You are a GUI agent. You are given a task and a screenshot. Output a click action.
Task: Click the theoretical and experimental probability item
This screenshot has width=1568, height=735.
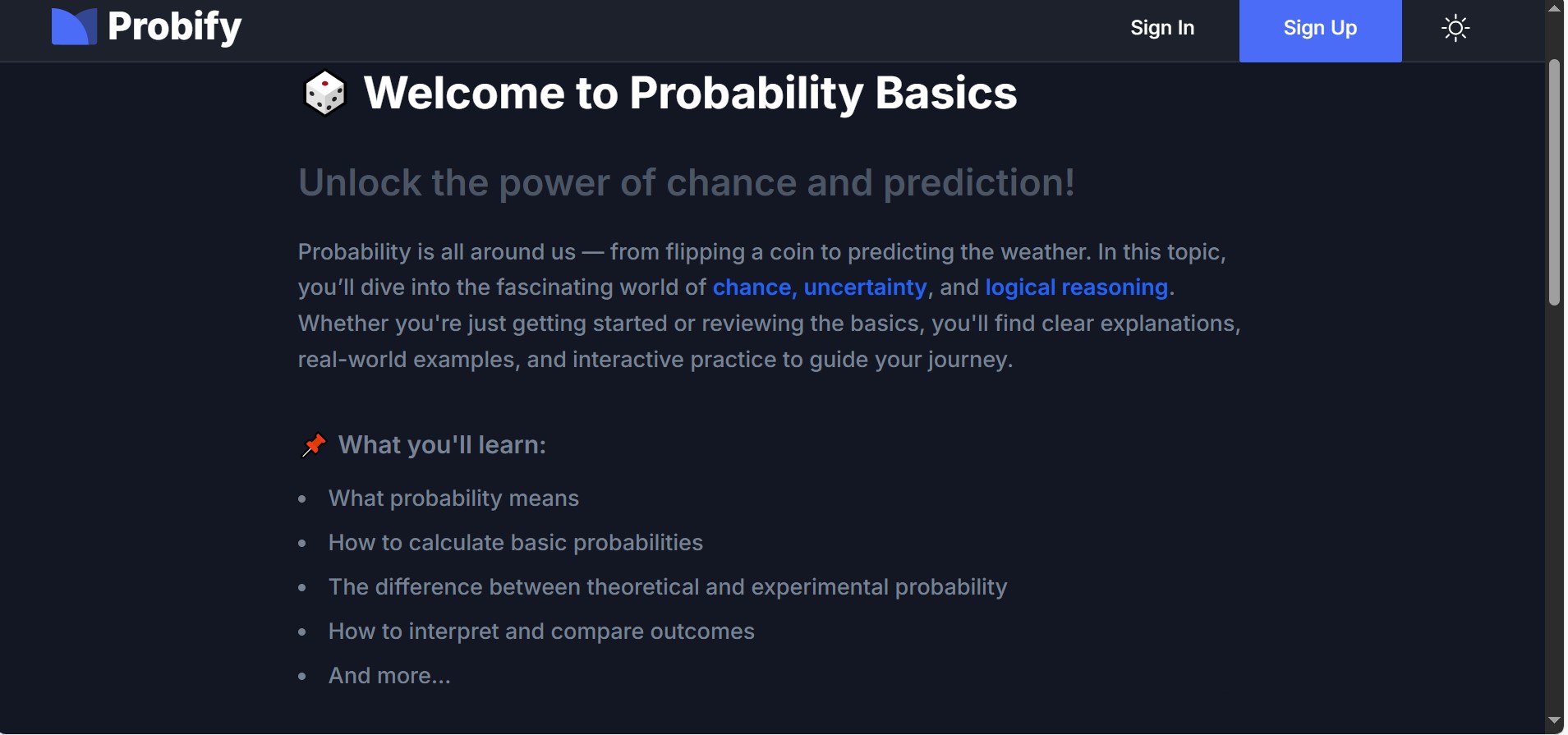(667, 587)
